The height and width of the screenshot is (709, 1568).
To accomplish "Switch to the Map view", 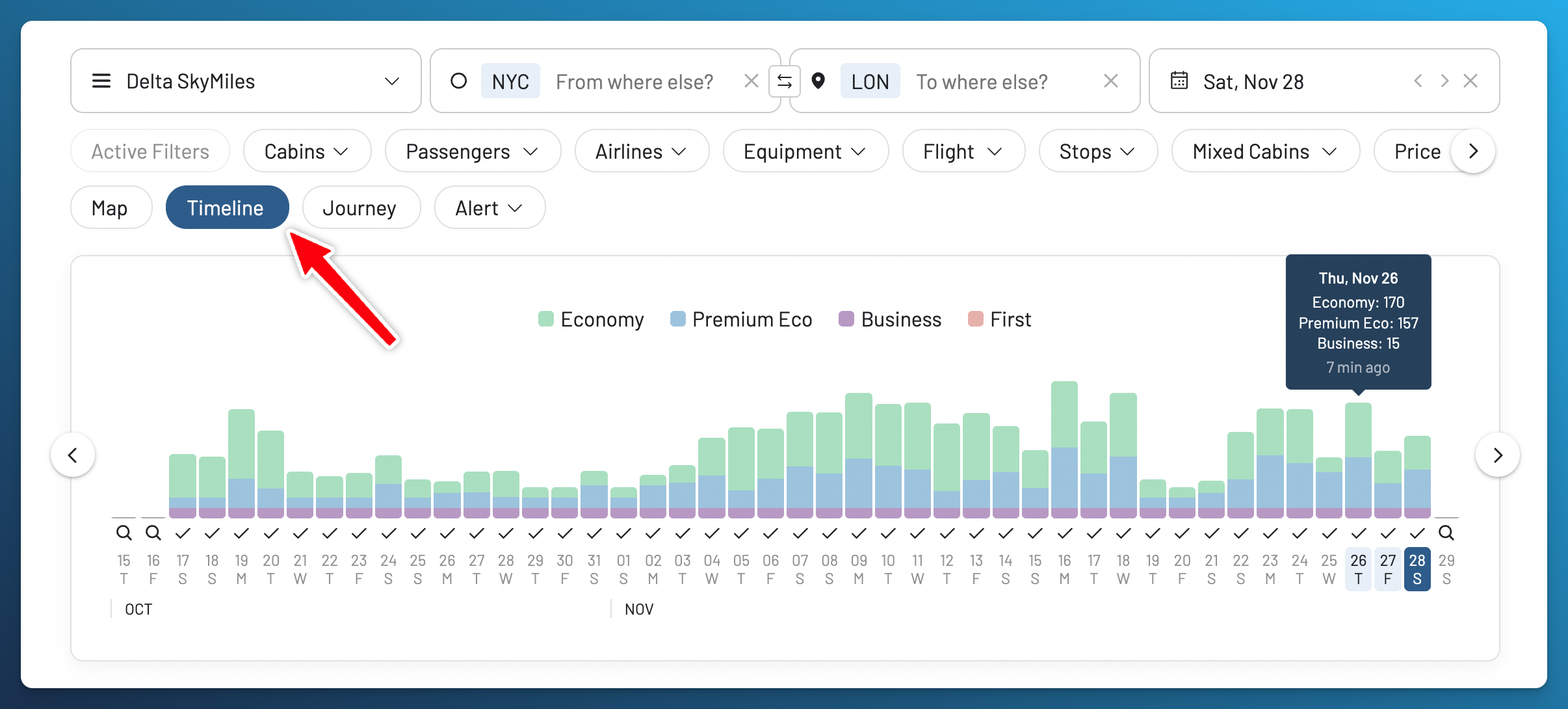I will (111, 207).
